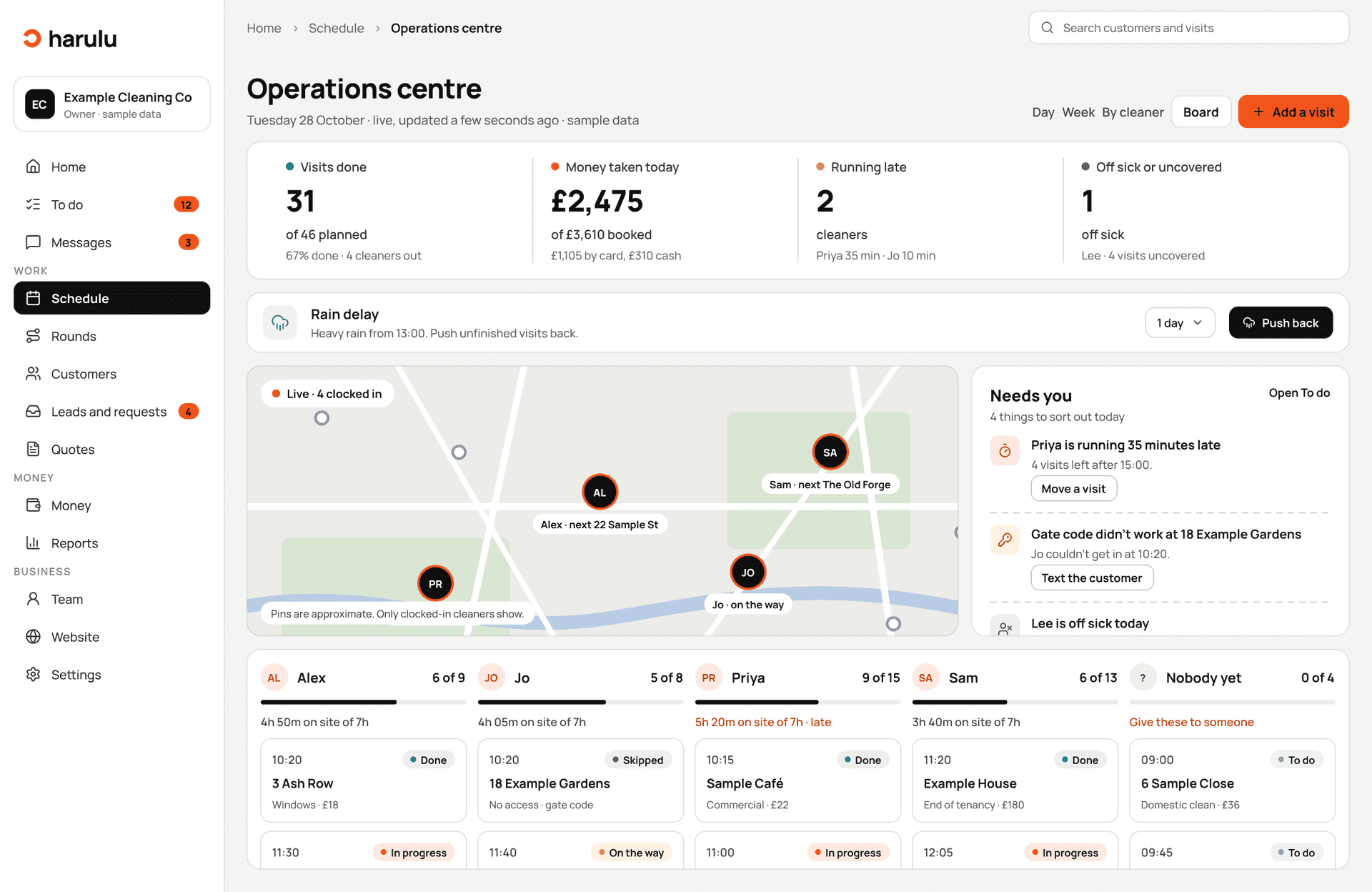This screenshot has width=1372, height=892.
Task: Focus the Search customers and visits field
Action: pyautogui.click(x=1189, y=28)
